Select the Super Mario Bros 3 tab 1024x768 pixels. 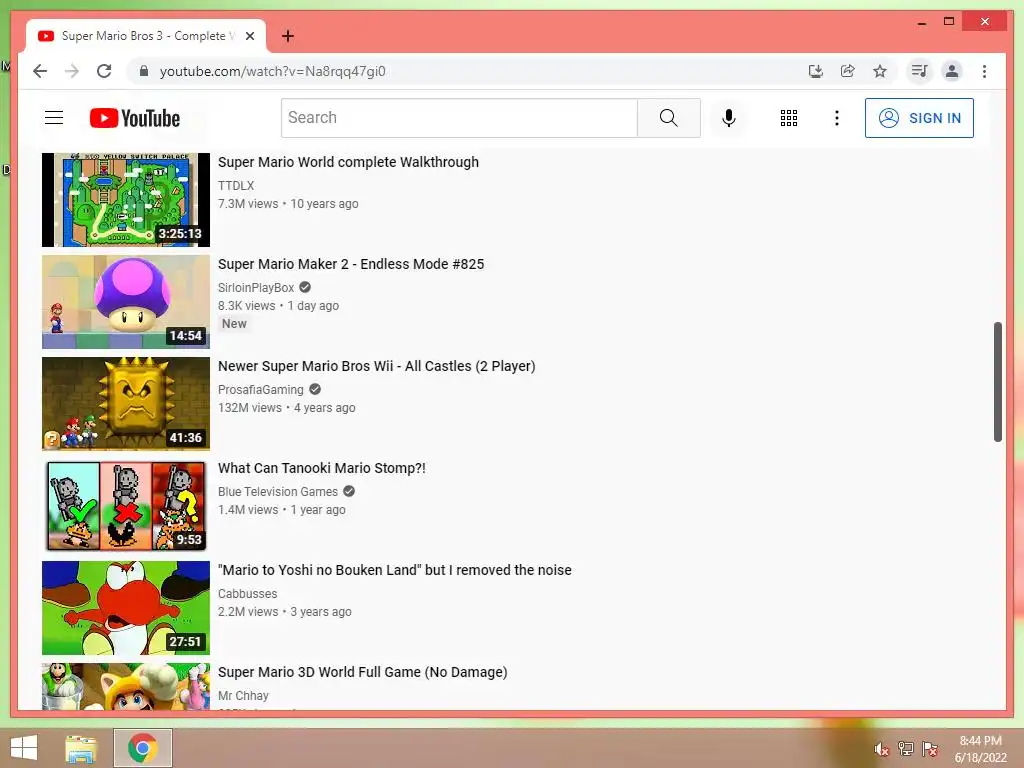pyautogui.click(x=145, y=36)
